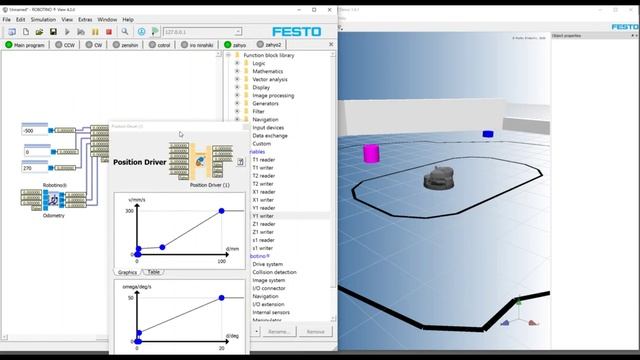Select the T1 reader variable

[x=264, y=160]
